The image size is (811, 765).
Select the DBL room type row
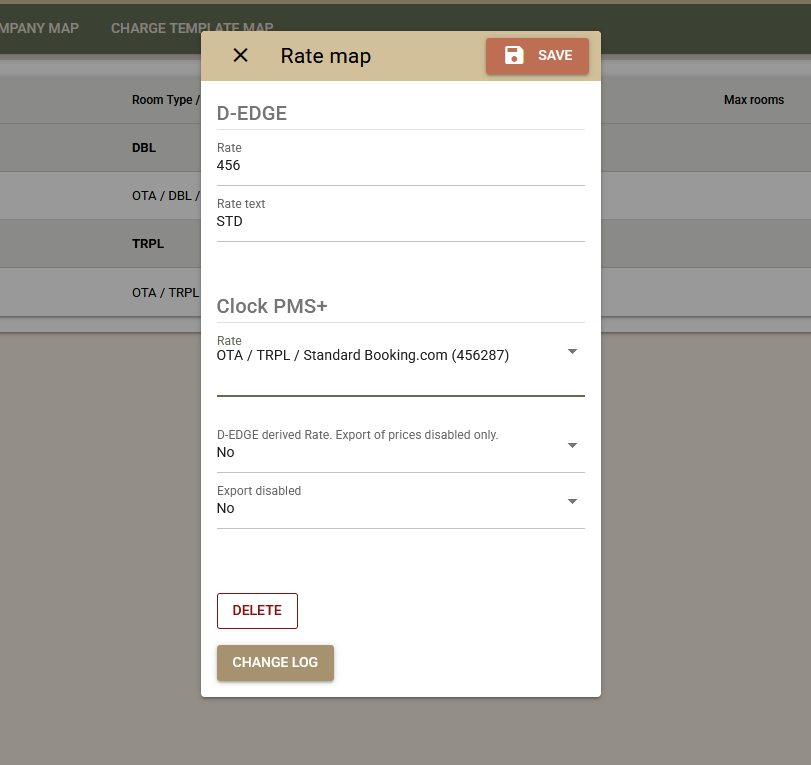tap(100, 147)
